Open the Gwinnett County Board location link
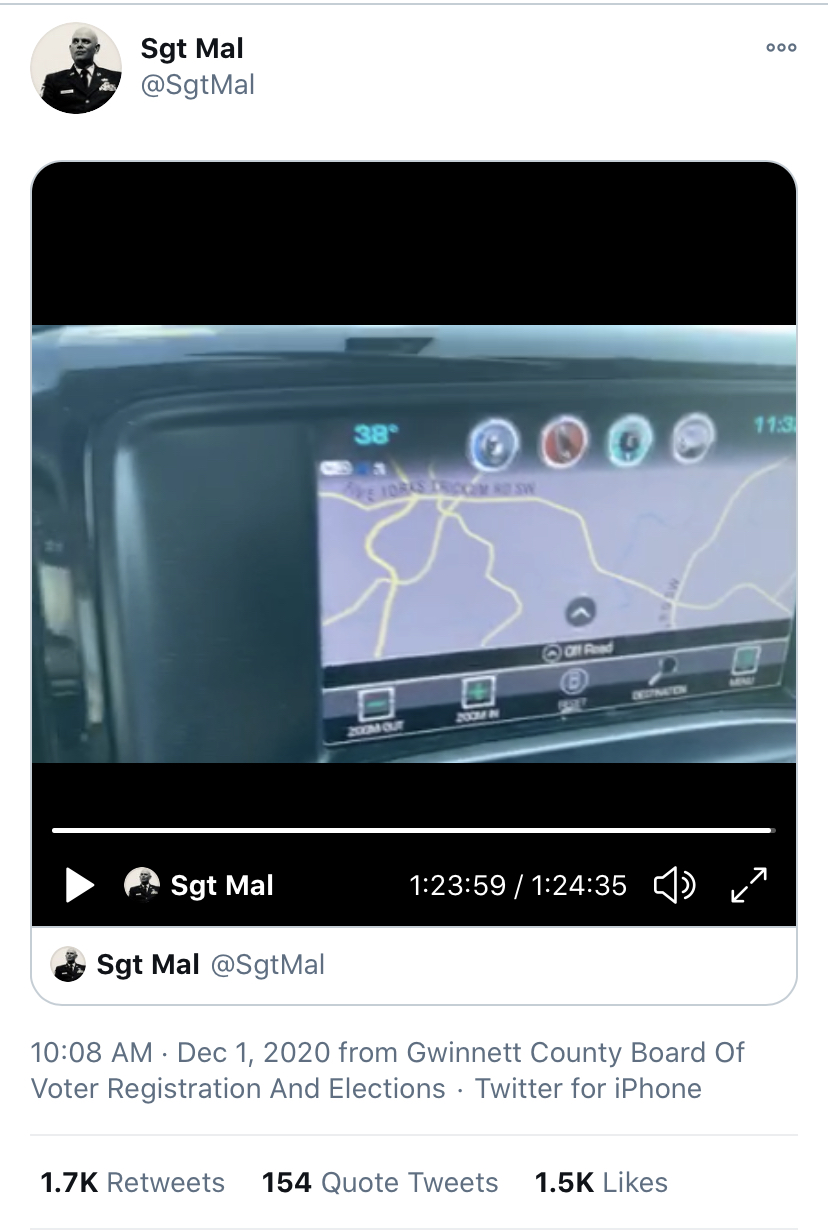The width and height of the screenshot is (828, 1230). click(389, 1070)
